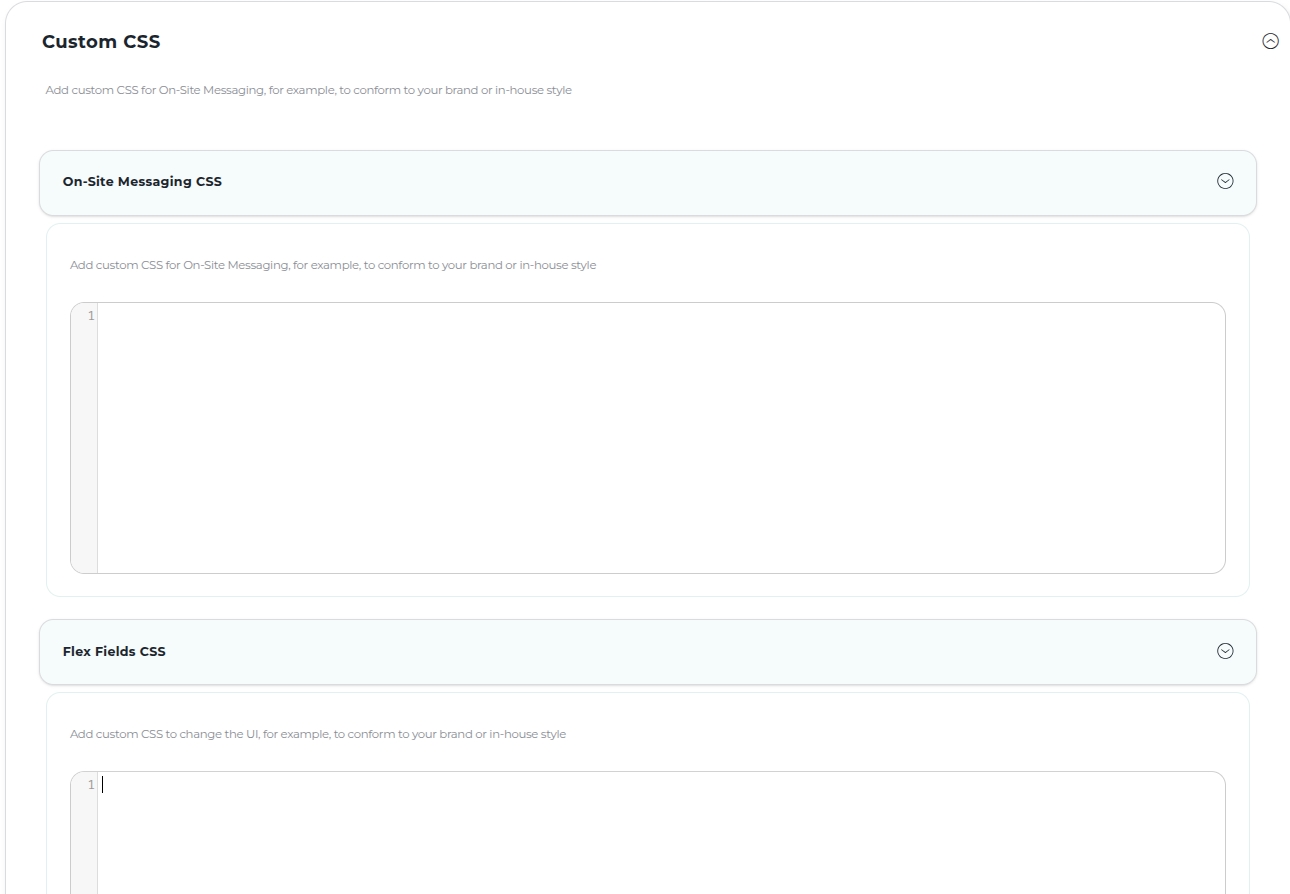Click the 'change the UI' description text
1290x894 pixels.
coord(318,734)
